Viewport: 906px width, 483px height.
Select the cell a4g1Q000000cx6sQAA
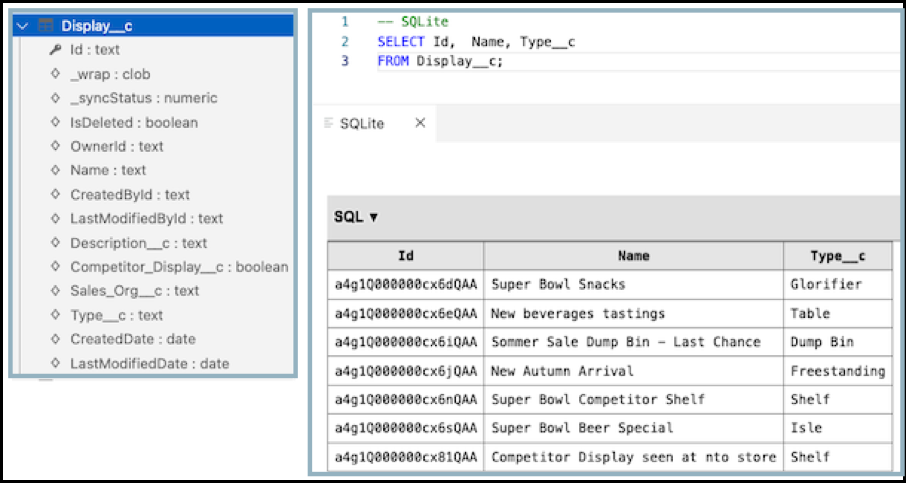tap(406, 428)
